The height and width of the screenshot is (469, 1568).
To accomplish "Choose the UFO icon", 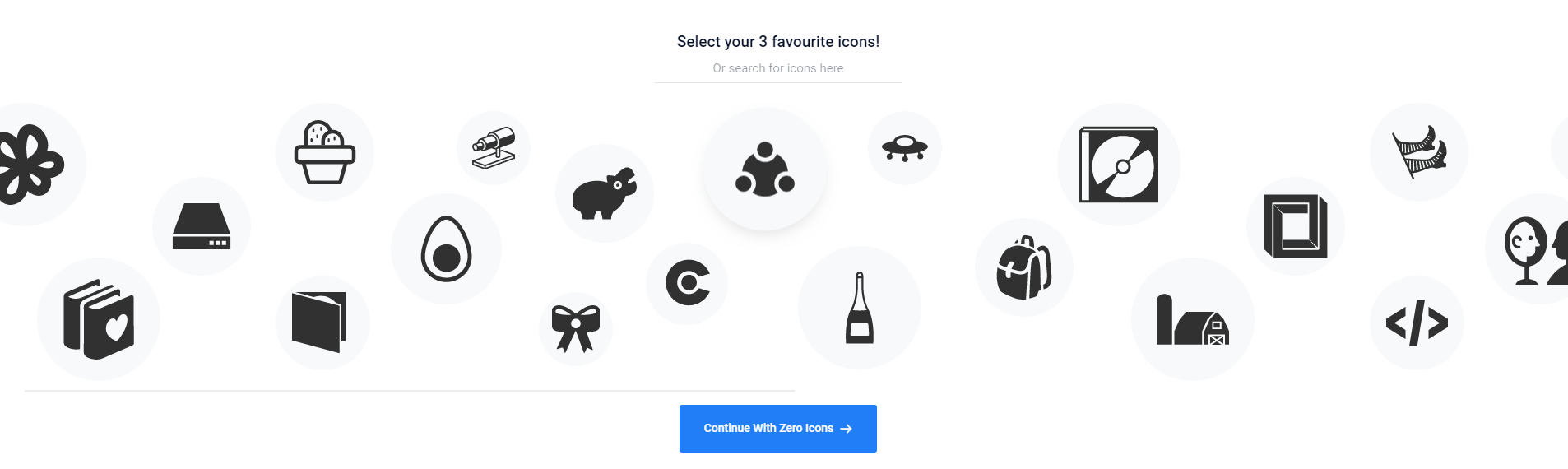I will [905, 148].
